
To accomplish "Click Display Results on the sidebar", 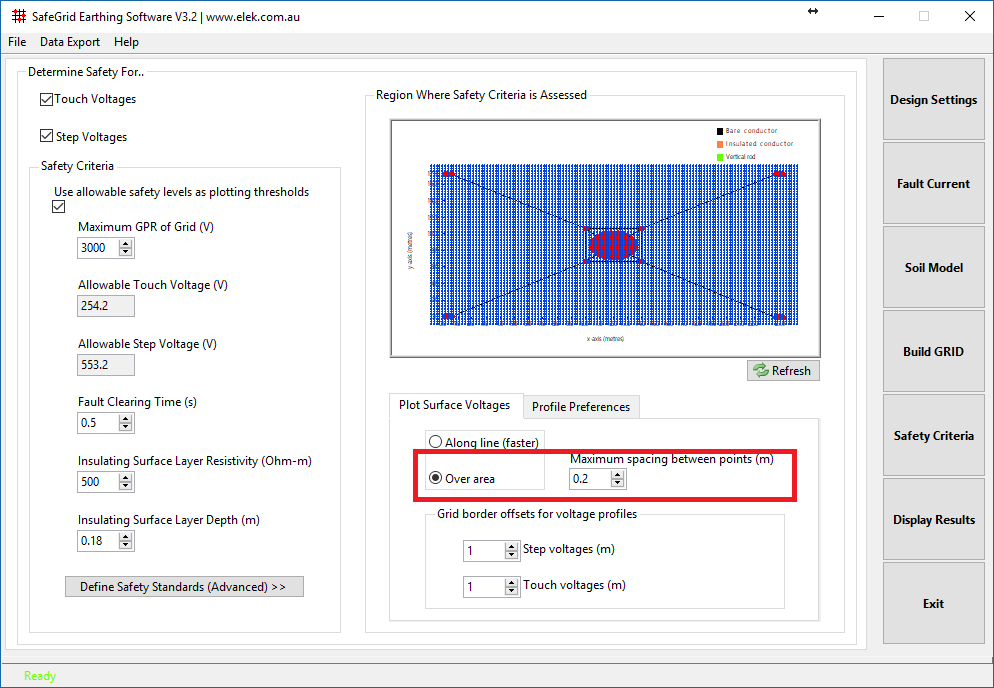I will point(932,519).
